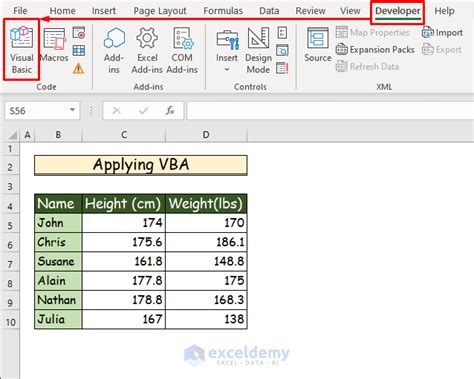Select the cell containing Alain
Viewport: 474px width, 379px height.
58,281
